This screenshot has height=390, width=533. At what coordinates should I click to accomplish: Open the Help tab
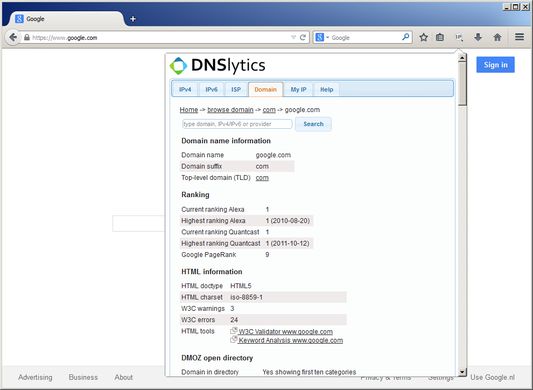(326, 89)
